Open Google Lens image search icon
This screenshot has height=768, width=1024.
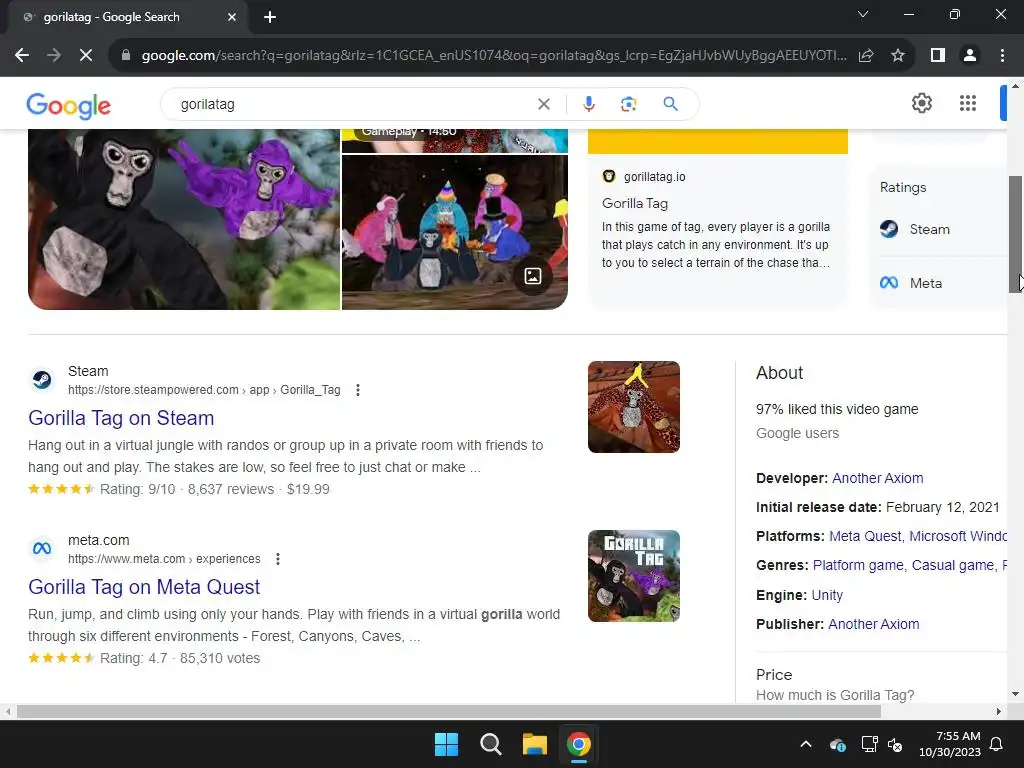point(628,104)
